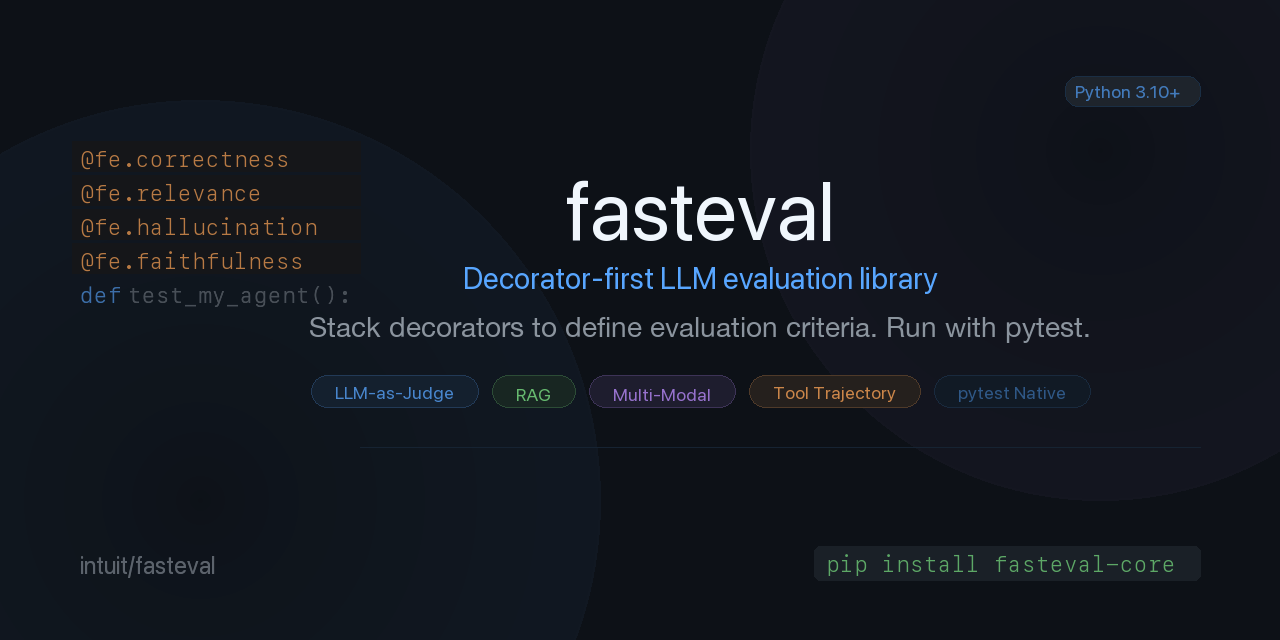Click the Python 3.10+ badge
Image resolution: width=1280 pixels, height=640 pixels.
tap(1132, 92)
